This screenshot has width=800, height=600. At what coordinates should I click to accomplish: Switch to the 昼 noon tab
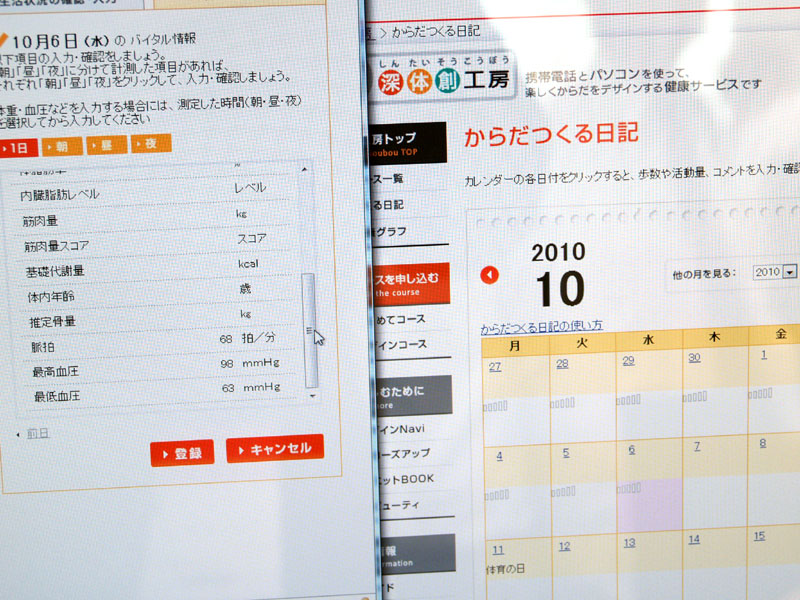pos(105,146)
